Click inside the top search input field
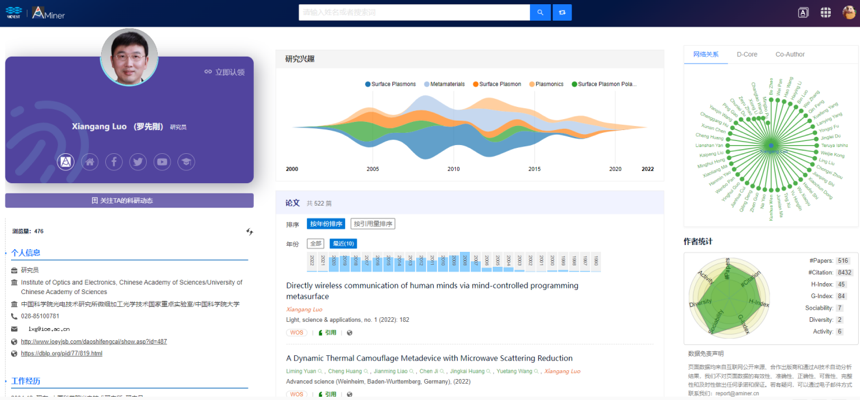 pyautogui.click(x=414, y=12)
